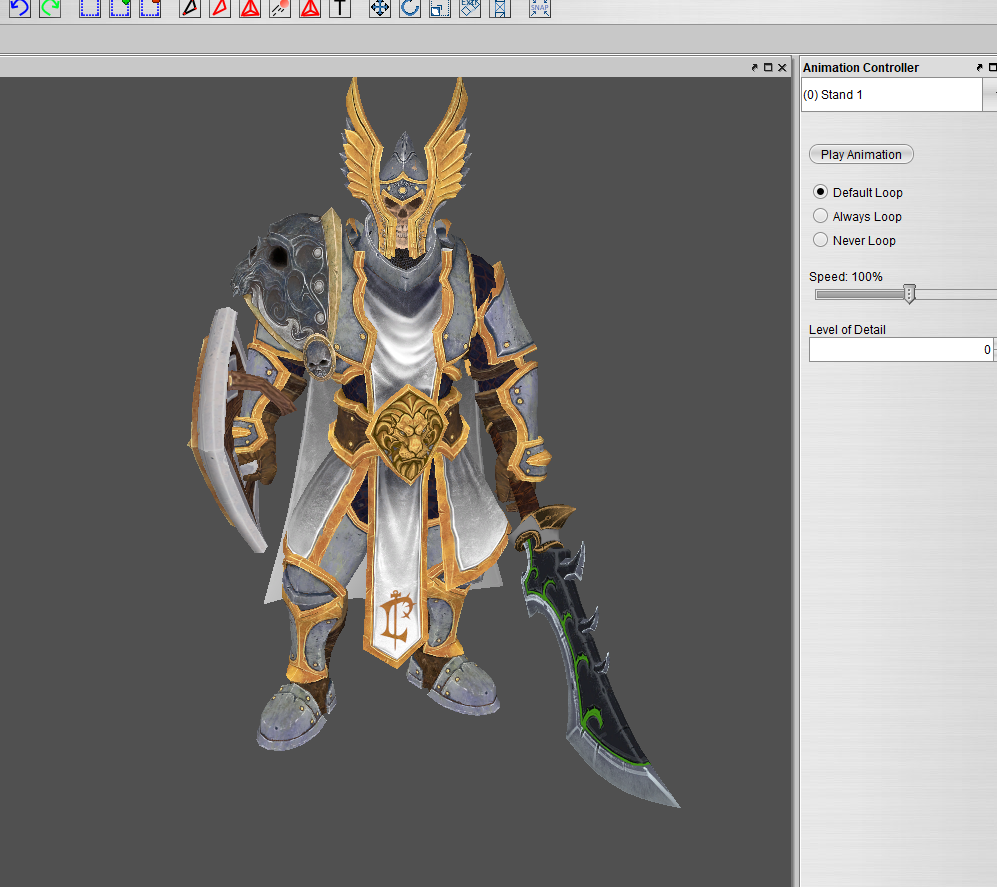The width and height of the screenshot is (997, 887).
Task: Select the Rotate tool icon
Action: (x=410, y=8)
